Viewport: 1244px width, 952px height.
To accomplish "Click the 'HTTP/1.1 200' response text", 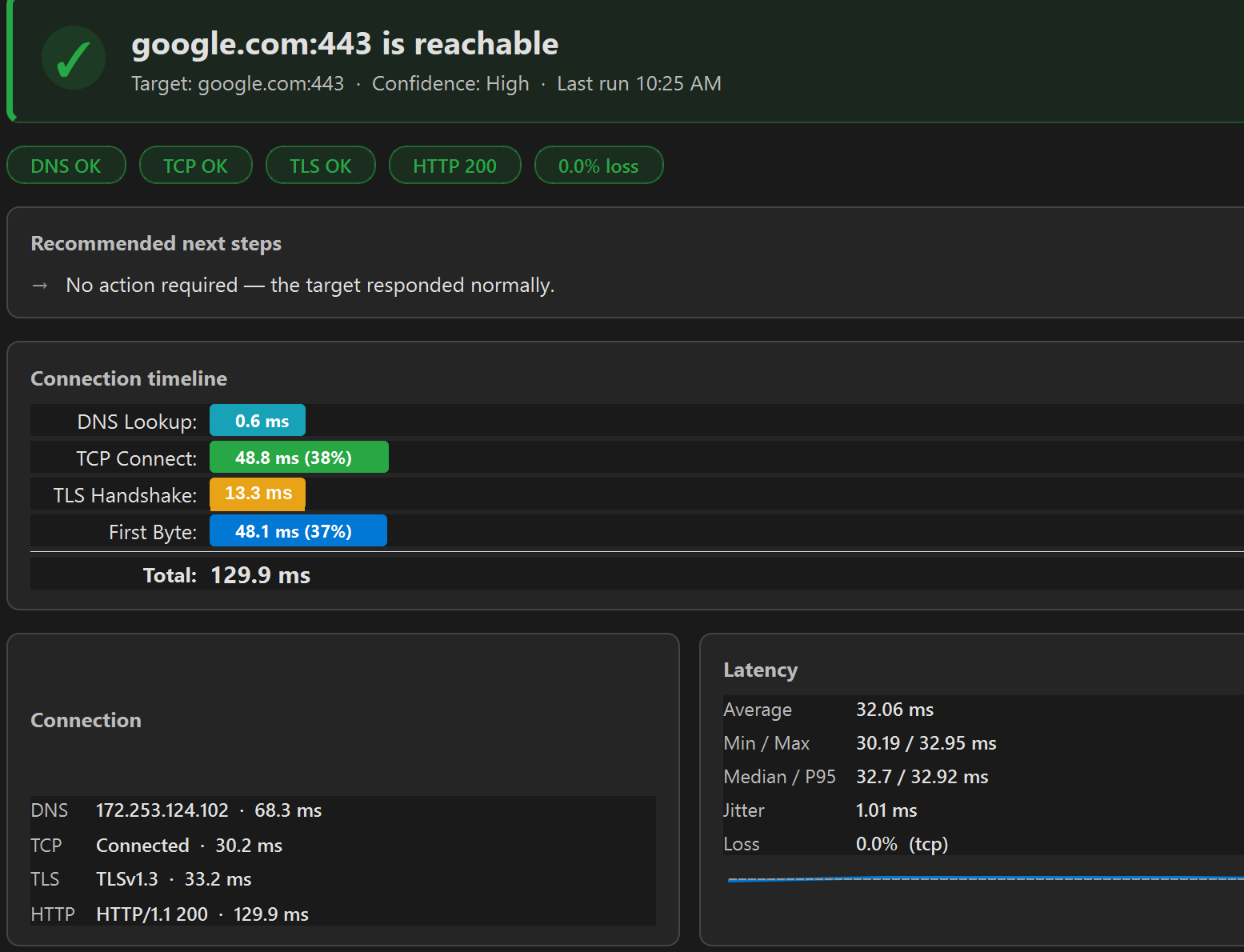I will [152, 914].
